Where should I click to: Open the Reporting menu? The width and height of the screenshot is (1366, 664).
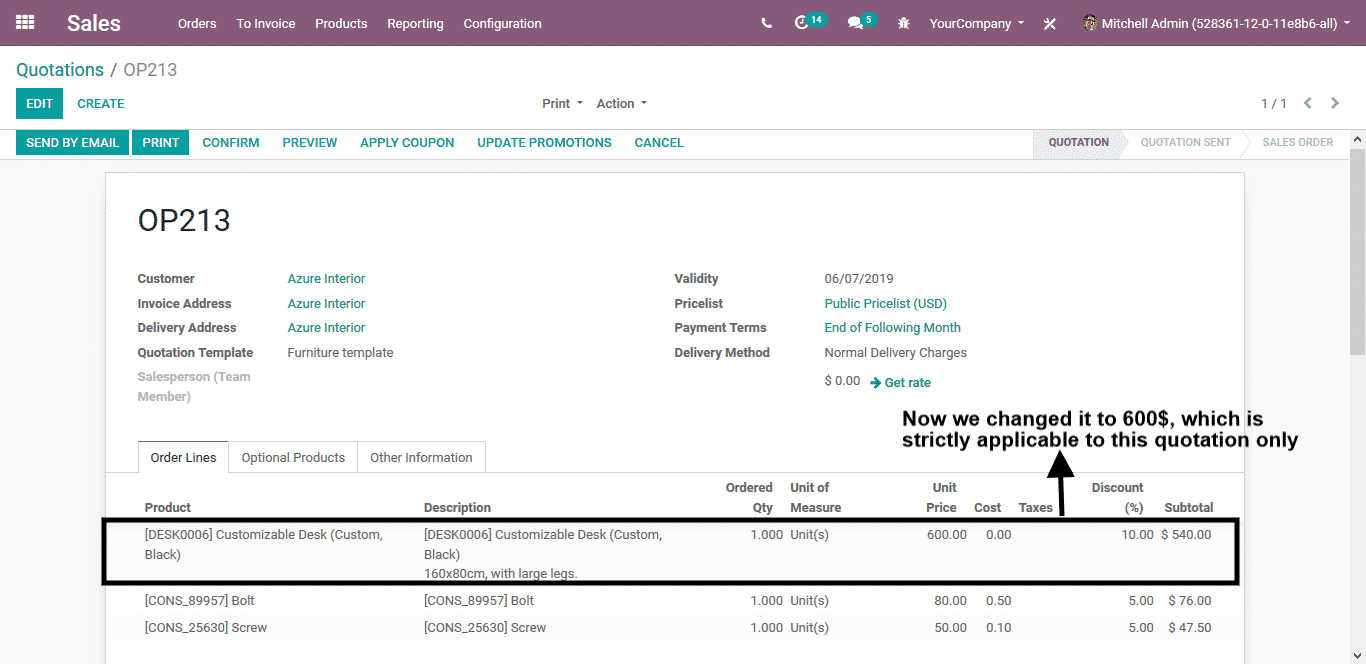pyautogui.click(x=415, y=23)
